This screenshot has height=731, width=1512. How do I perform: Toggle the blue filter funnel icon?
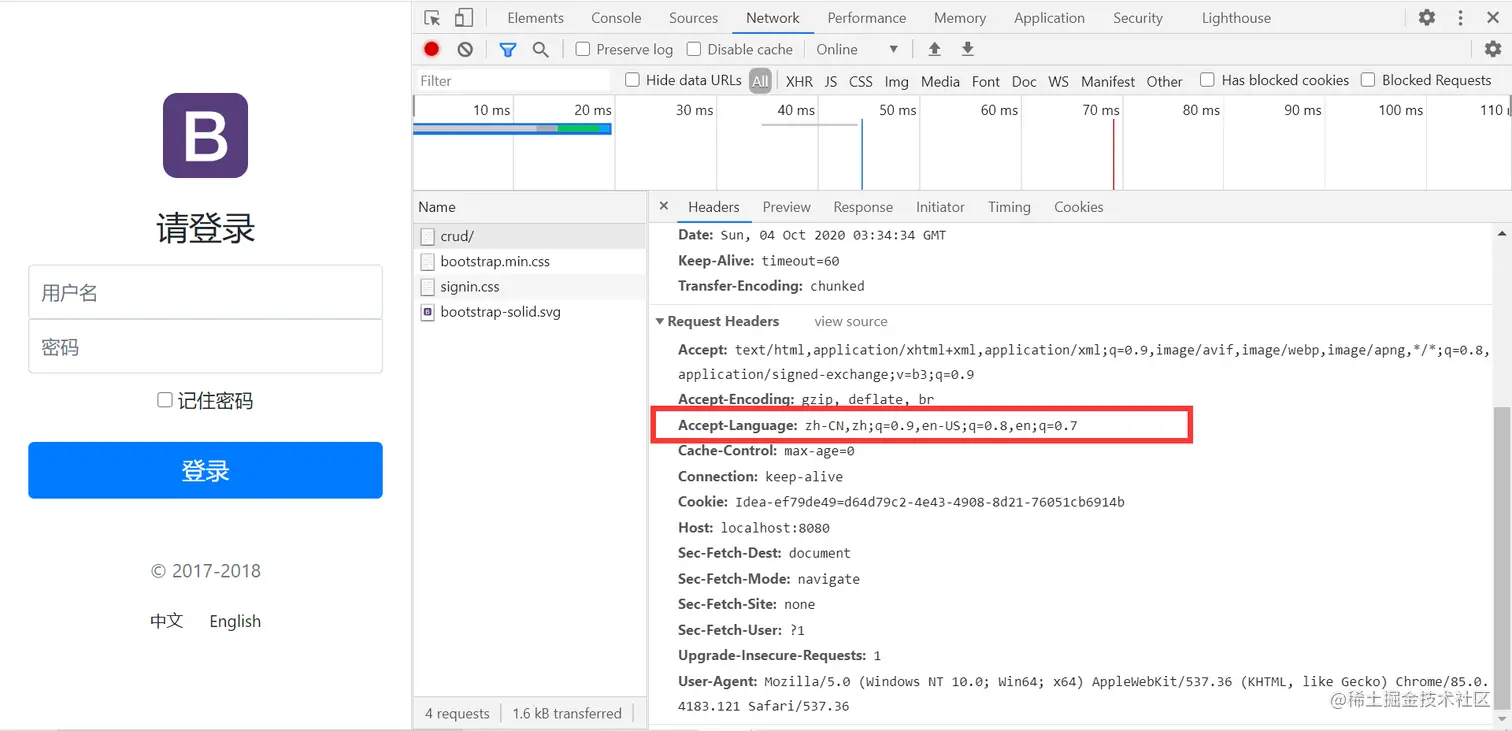pos(508,49)
